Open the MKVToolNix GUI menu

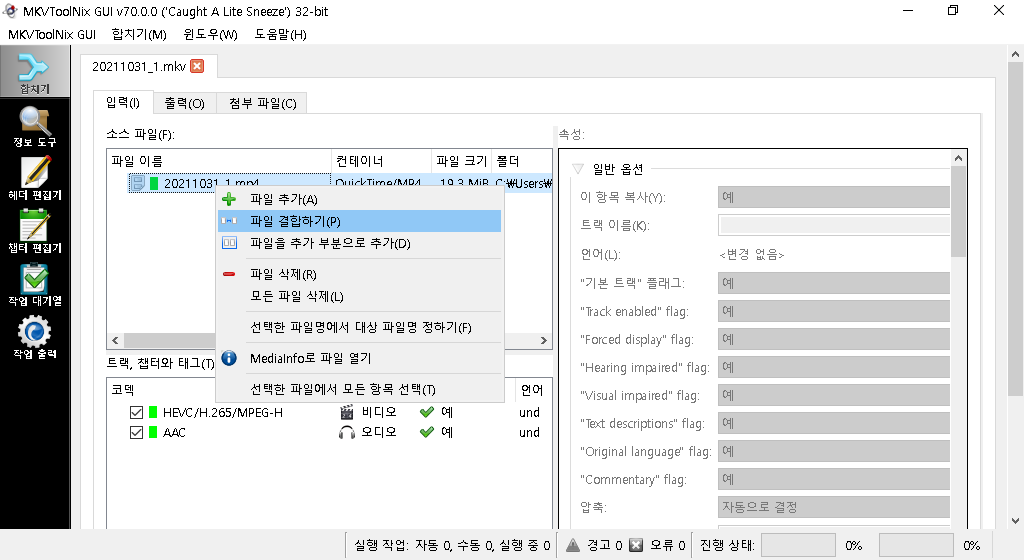[x=52, y=35]
